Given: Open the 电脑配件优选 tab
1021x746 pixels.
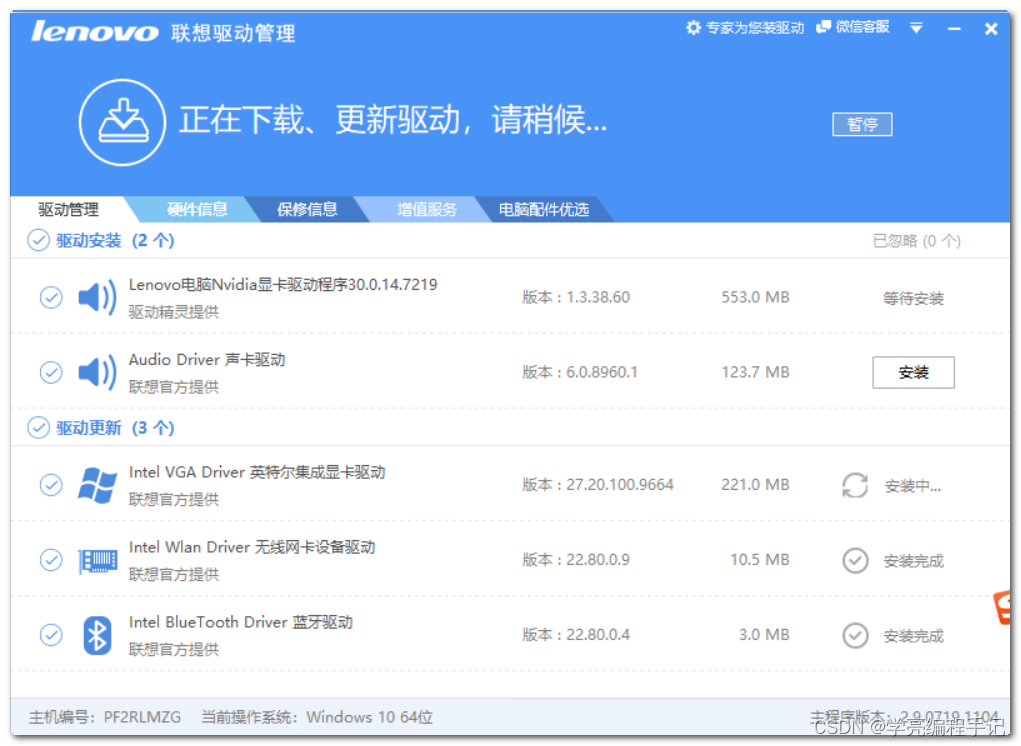Looking at the screenshot, I should click(544, 210).
